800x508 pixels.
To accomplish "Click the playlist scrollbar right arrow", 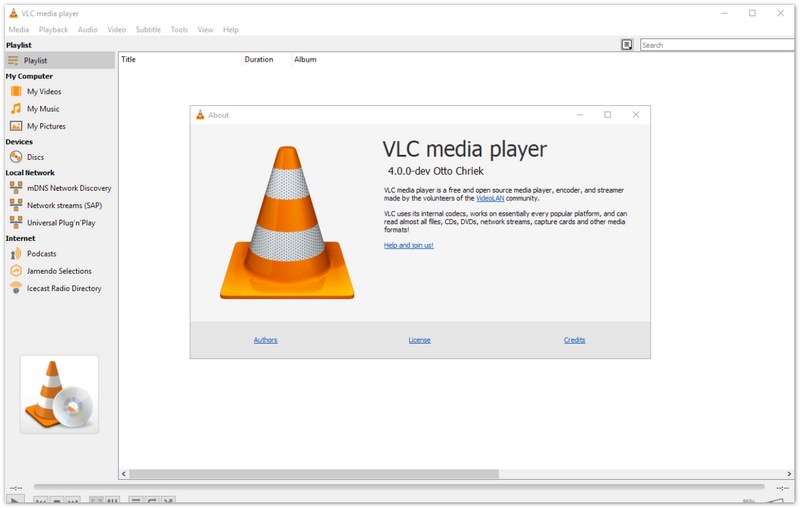I will [789, 474].
